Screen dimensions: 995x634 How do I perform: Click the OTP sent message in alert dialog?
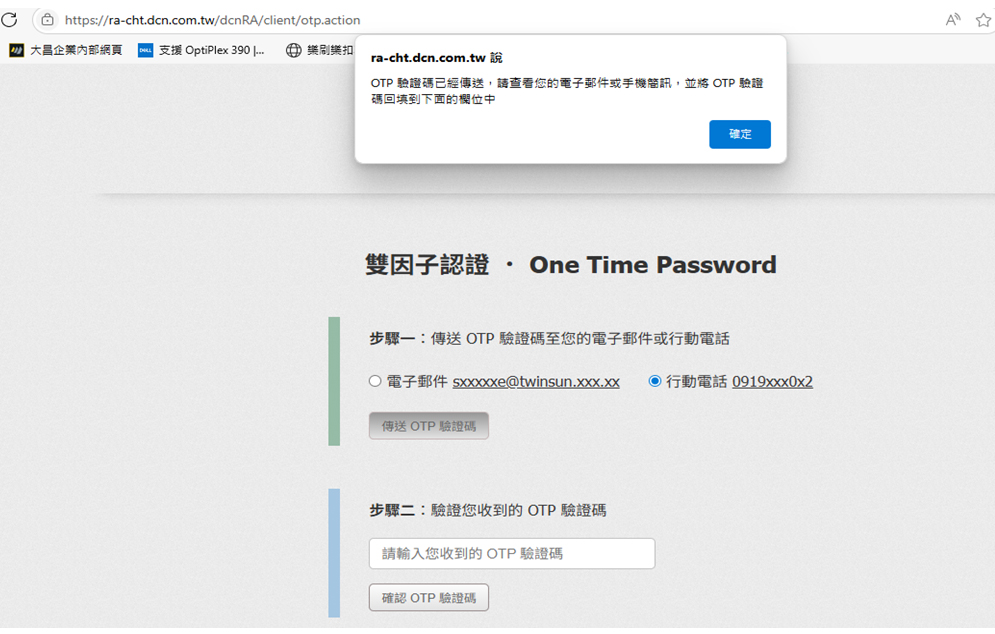click(x=566, y=91)
